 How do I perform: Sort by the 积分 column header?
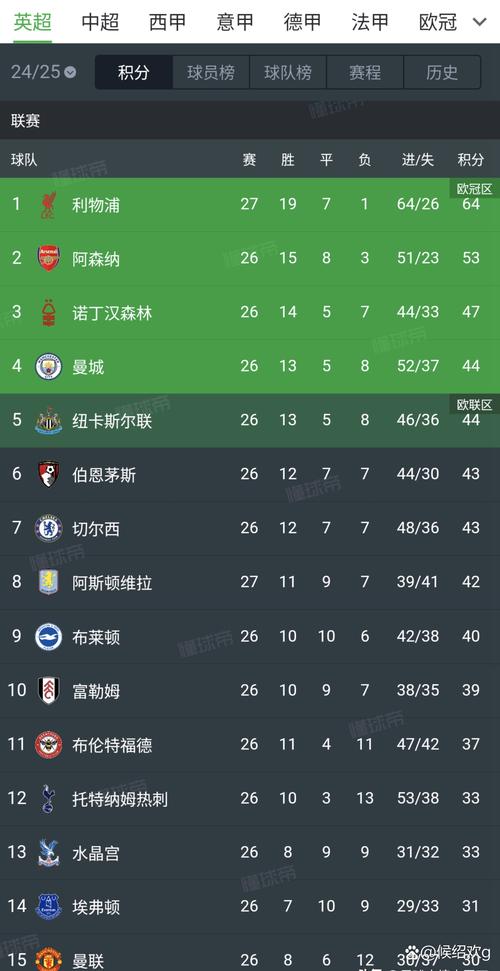[x=471, y=160]
